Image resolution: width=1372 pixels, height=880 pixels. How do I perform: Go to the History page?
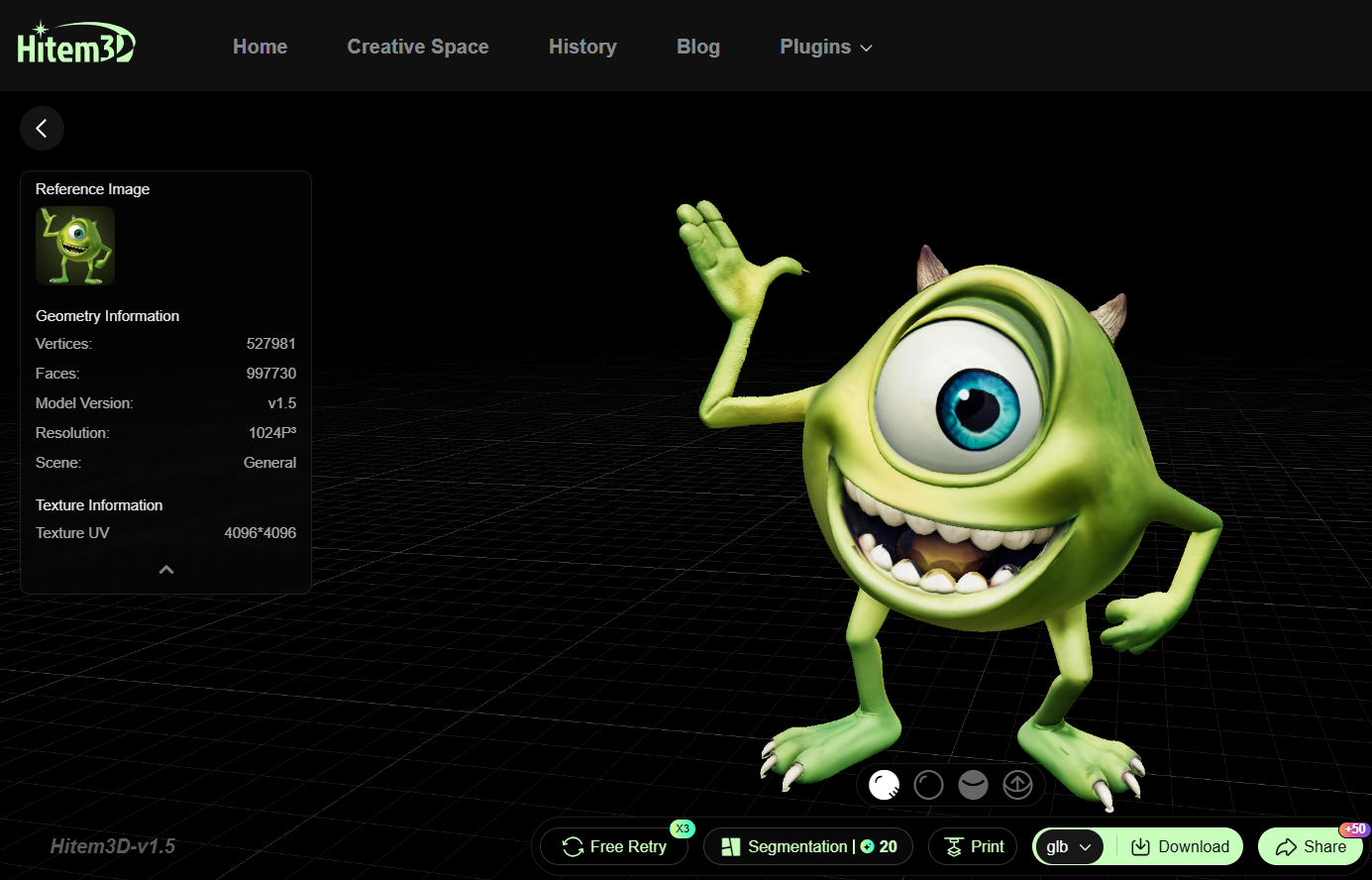(582, 47)
